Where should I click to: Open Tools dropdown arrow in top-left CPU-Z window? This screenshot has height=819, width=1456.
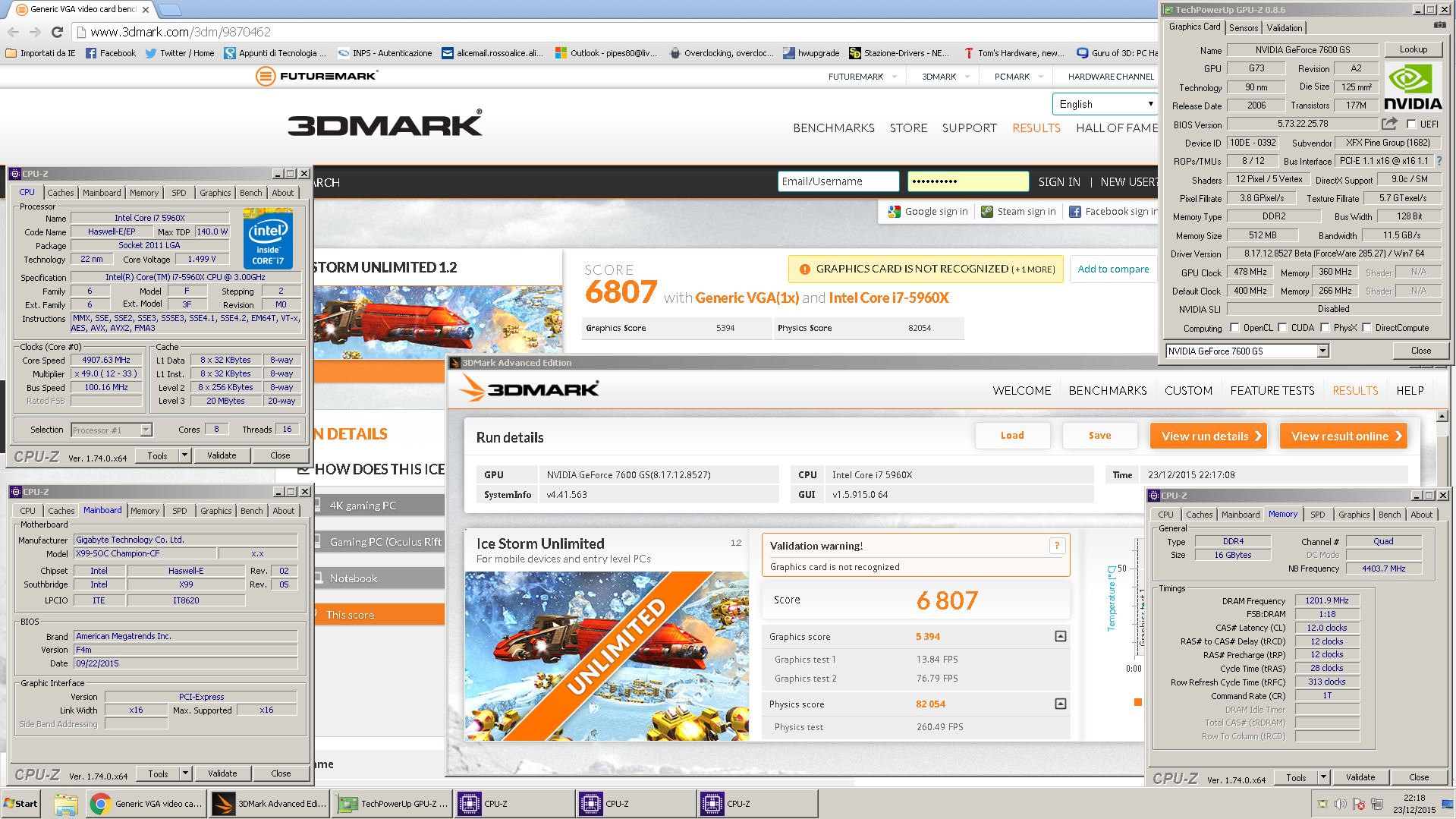tap(184, 455)
